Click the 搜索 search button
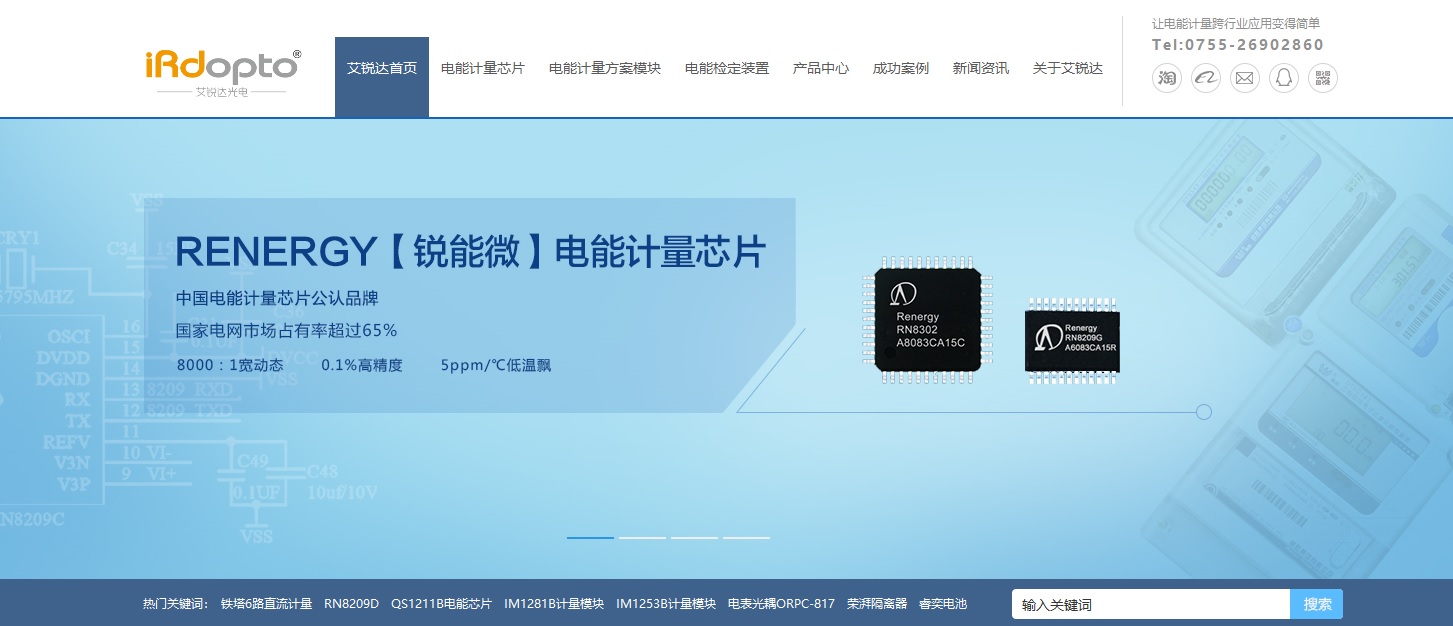This screenshot has width=1453, height=626. pos(1317,604)
